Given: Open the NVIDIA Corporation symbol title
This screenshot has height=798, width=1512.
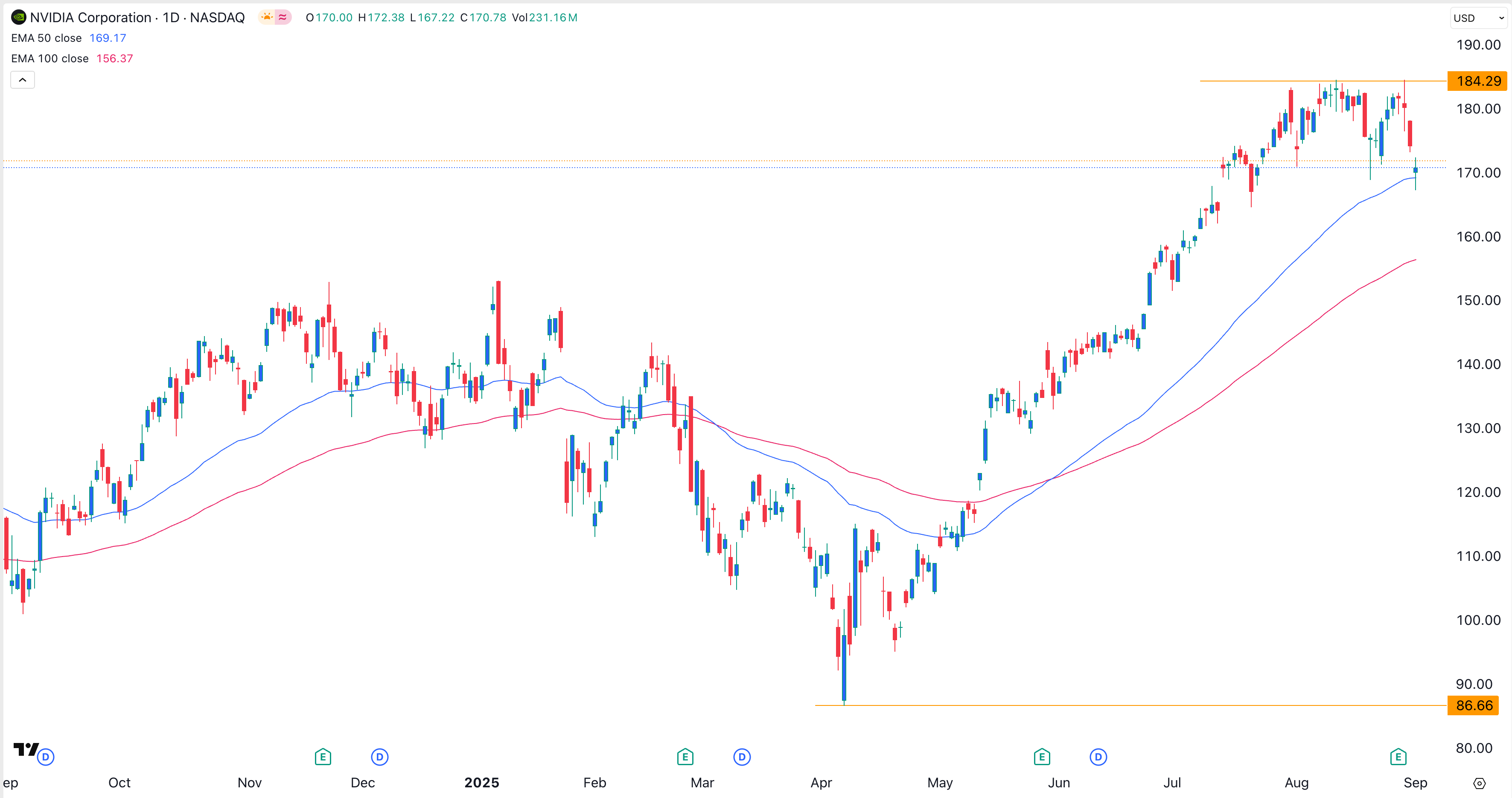Looking at the screenshot, I should click(x=137, y=17).
